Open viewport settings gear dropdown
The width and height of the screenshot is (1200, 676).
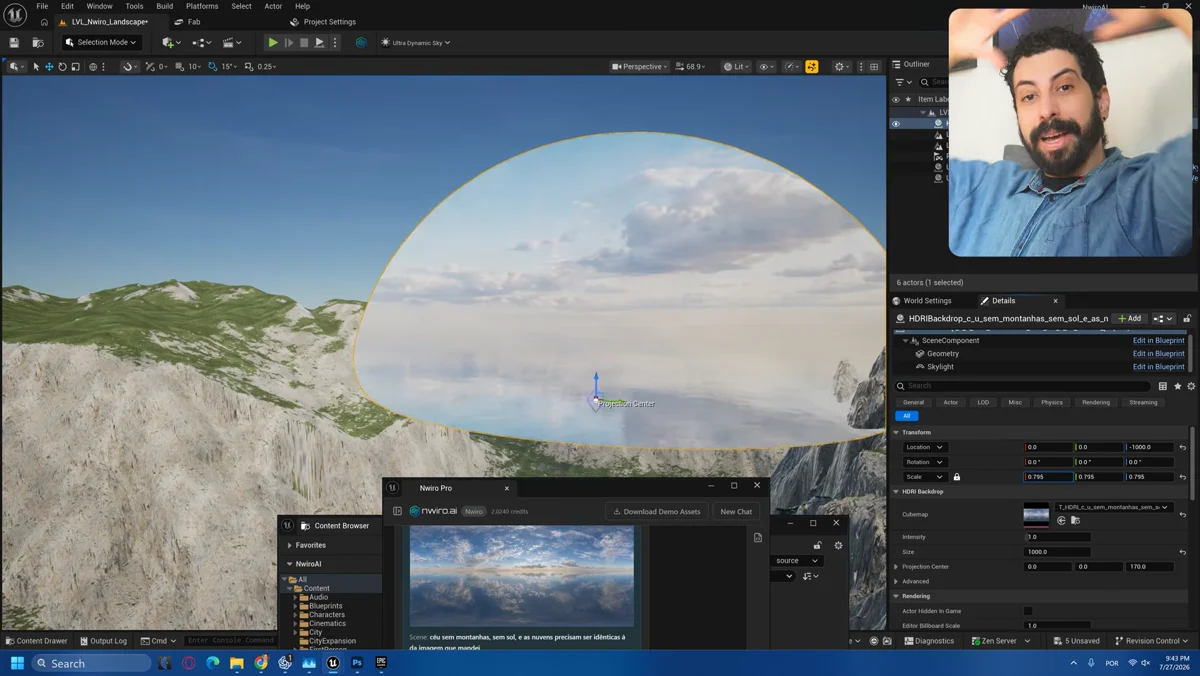coord(842,67)
